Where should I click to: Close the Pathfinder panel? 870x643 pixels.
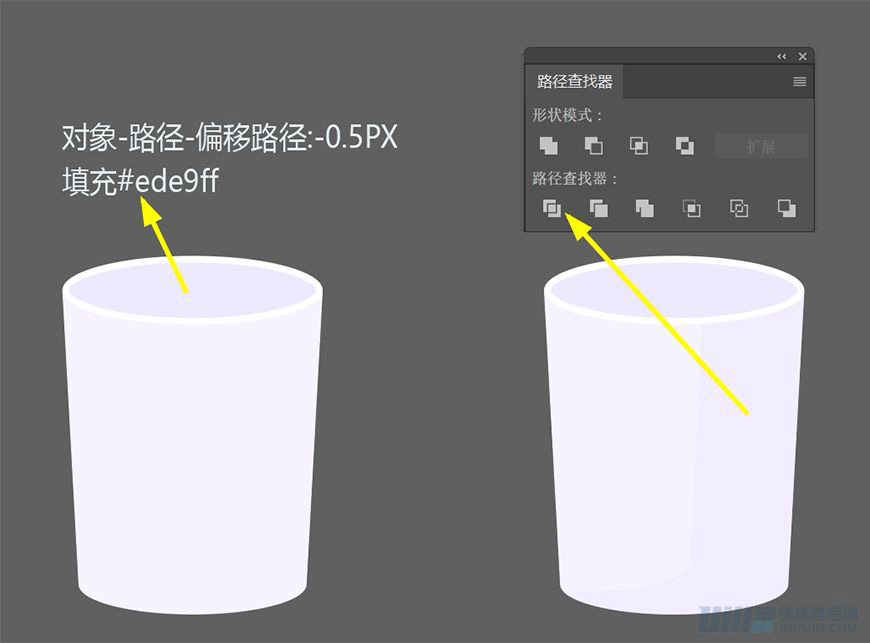point(802,57)
